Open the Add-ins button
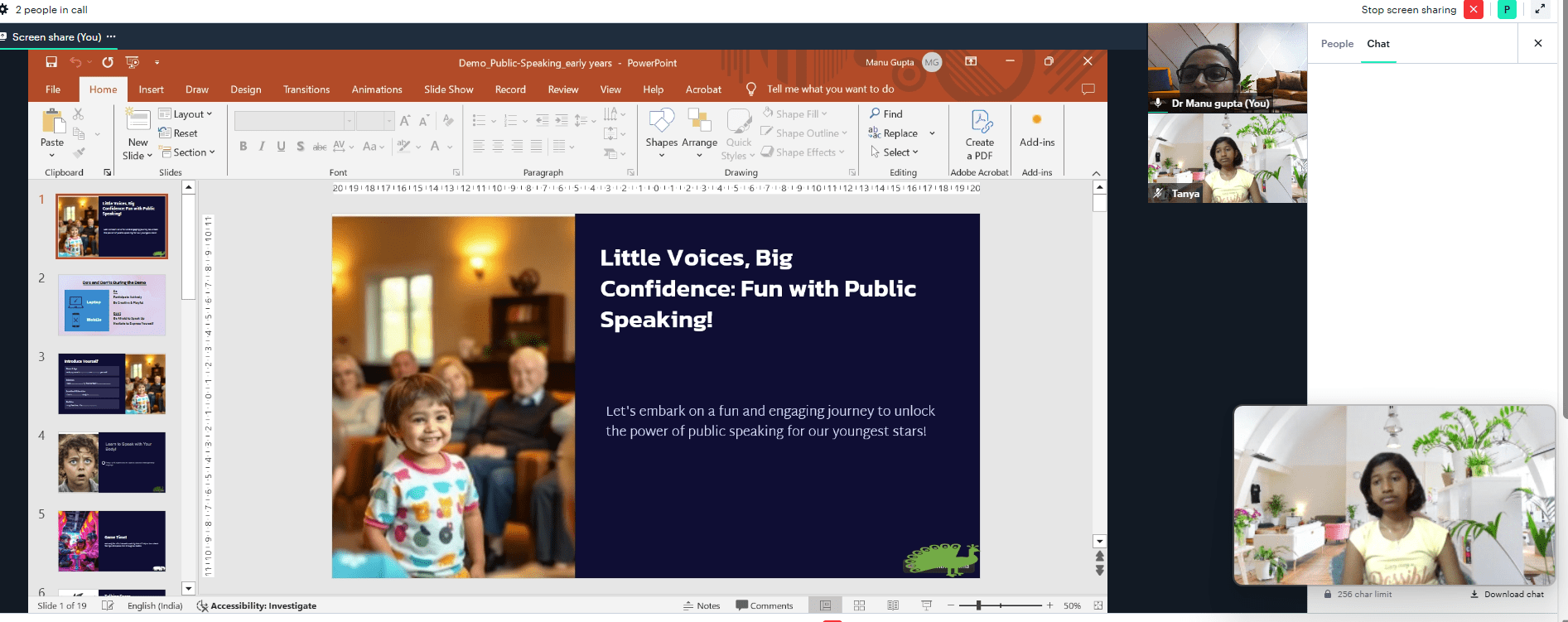1568x622 pixels. 1036,133
